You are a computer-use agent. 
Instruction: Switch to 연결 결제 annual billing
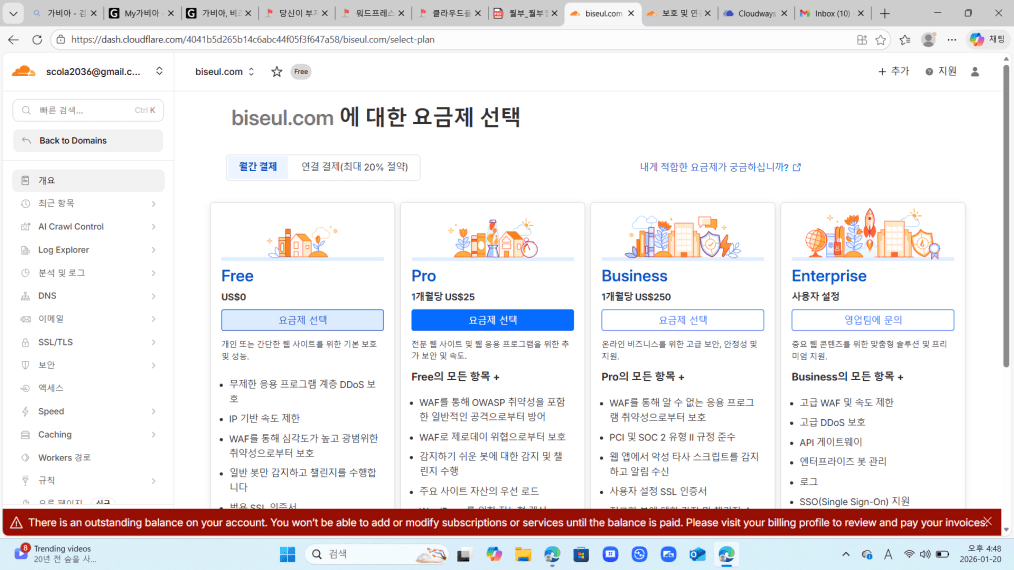coord(354,167)
